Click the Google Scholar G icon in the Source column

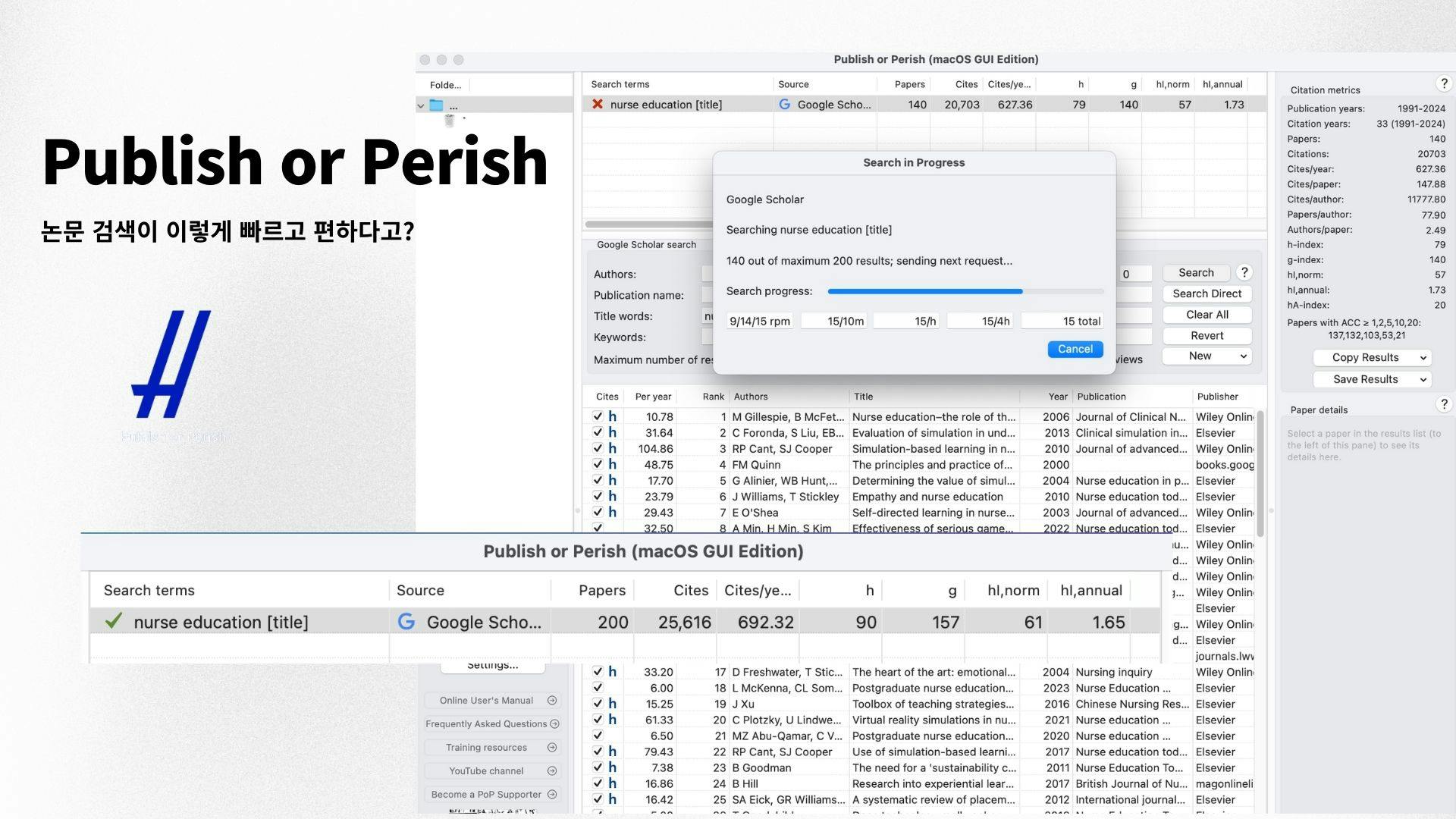(785, 105)
